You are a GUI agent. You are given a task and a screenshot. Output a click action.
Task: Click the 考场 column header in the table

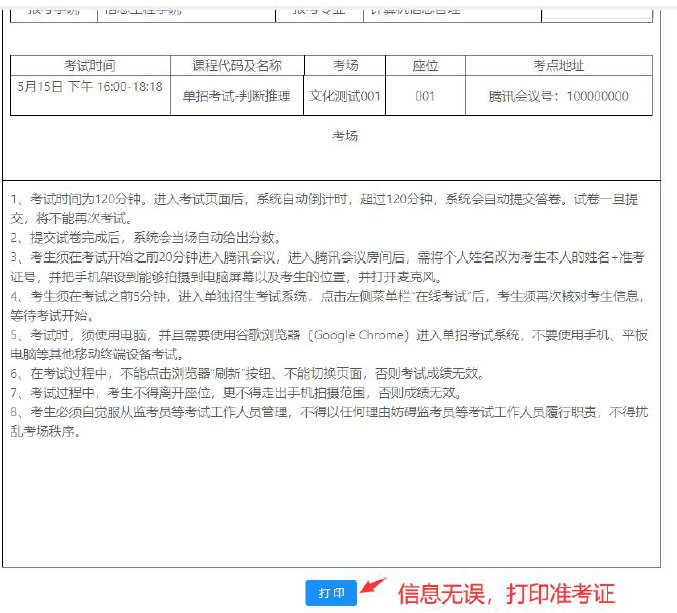(345, 66)
